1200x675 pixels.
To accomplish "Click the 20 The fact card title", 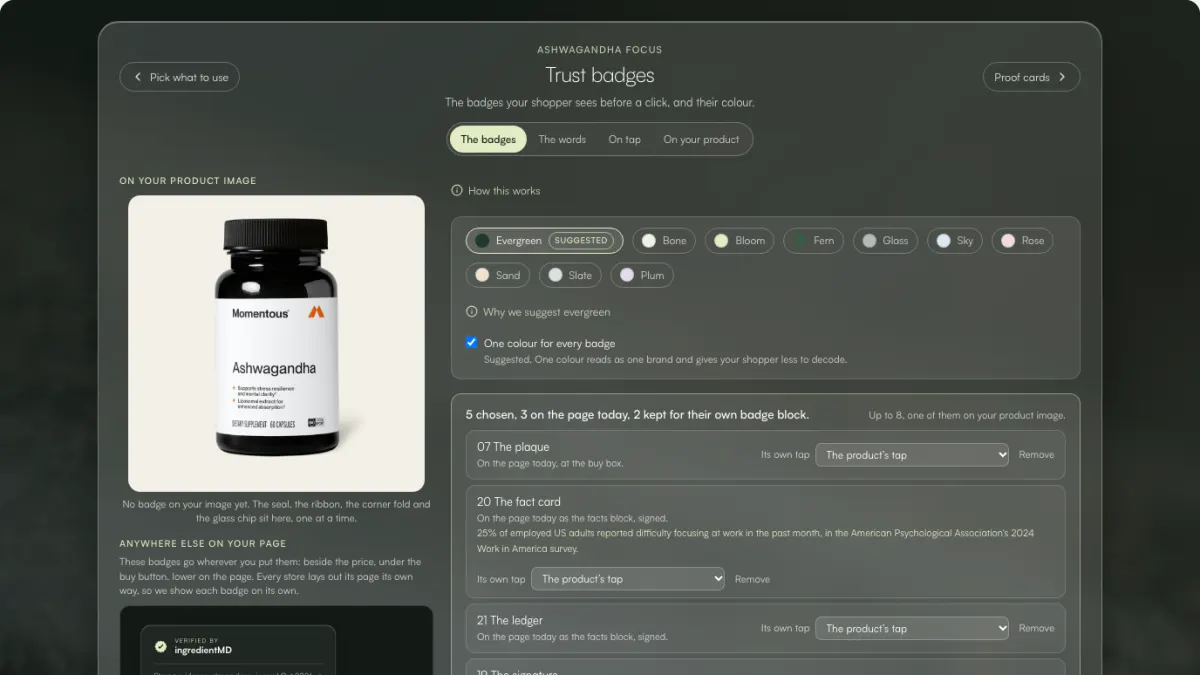I will [x=519, y=502].
